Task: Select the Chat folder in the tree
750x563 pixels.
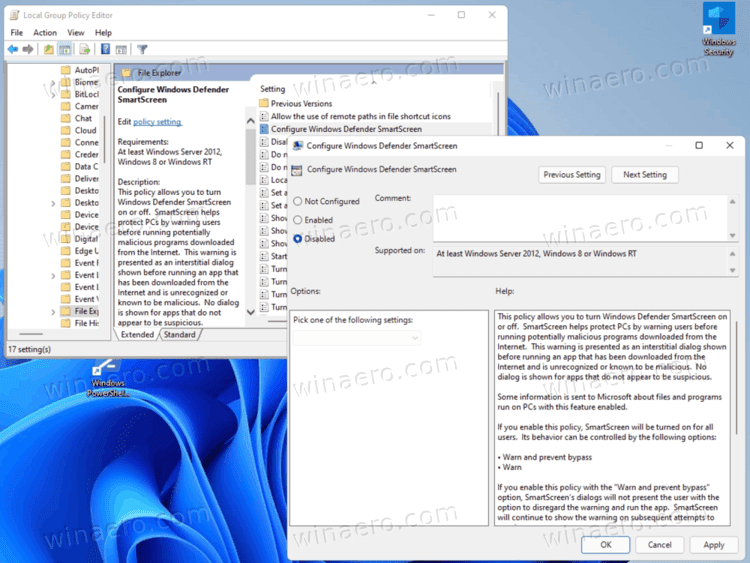Action: (83, 118)
